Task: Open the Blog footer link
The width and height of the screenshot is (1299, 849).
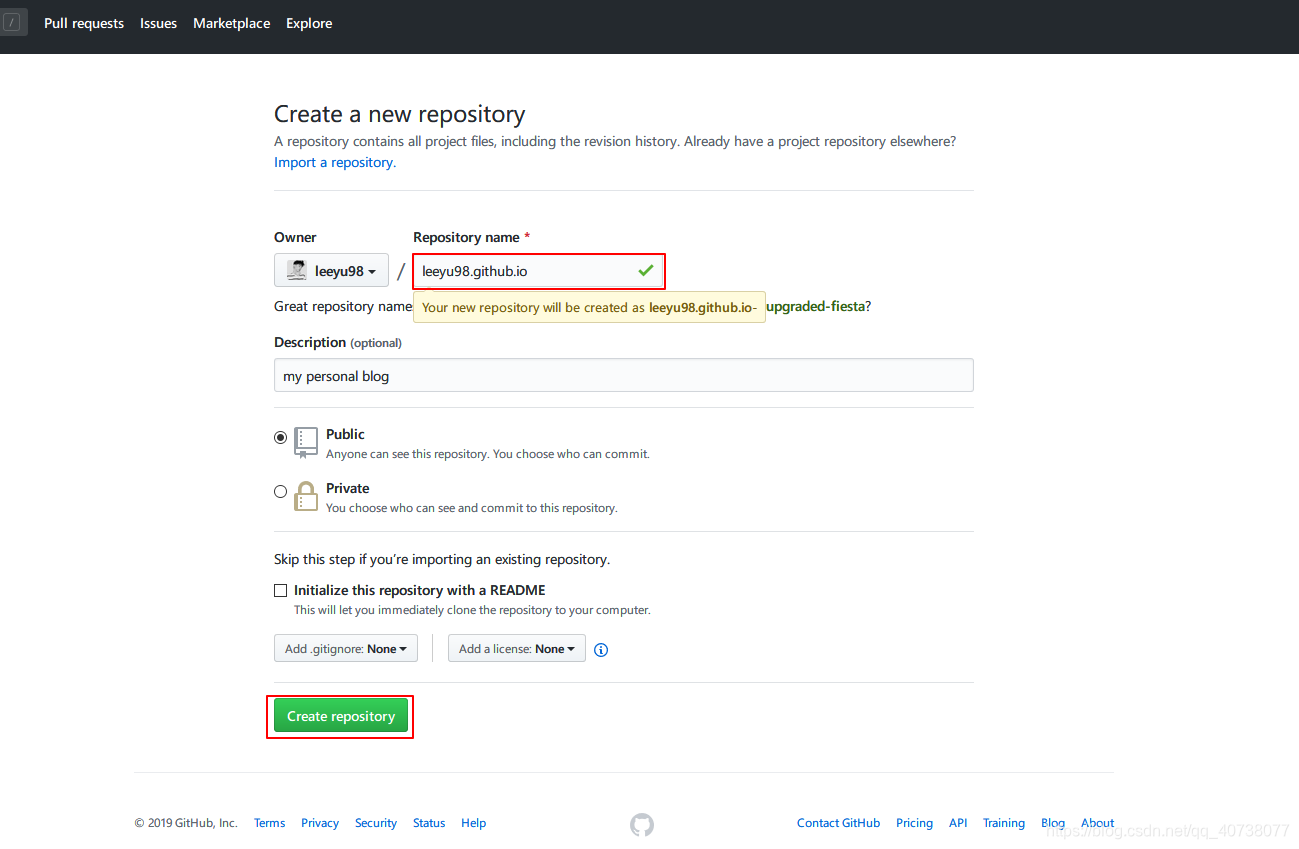Action: [1053, 823]
